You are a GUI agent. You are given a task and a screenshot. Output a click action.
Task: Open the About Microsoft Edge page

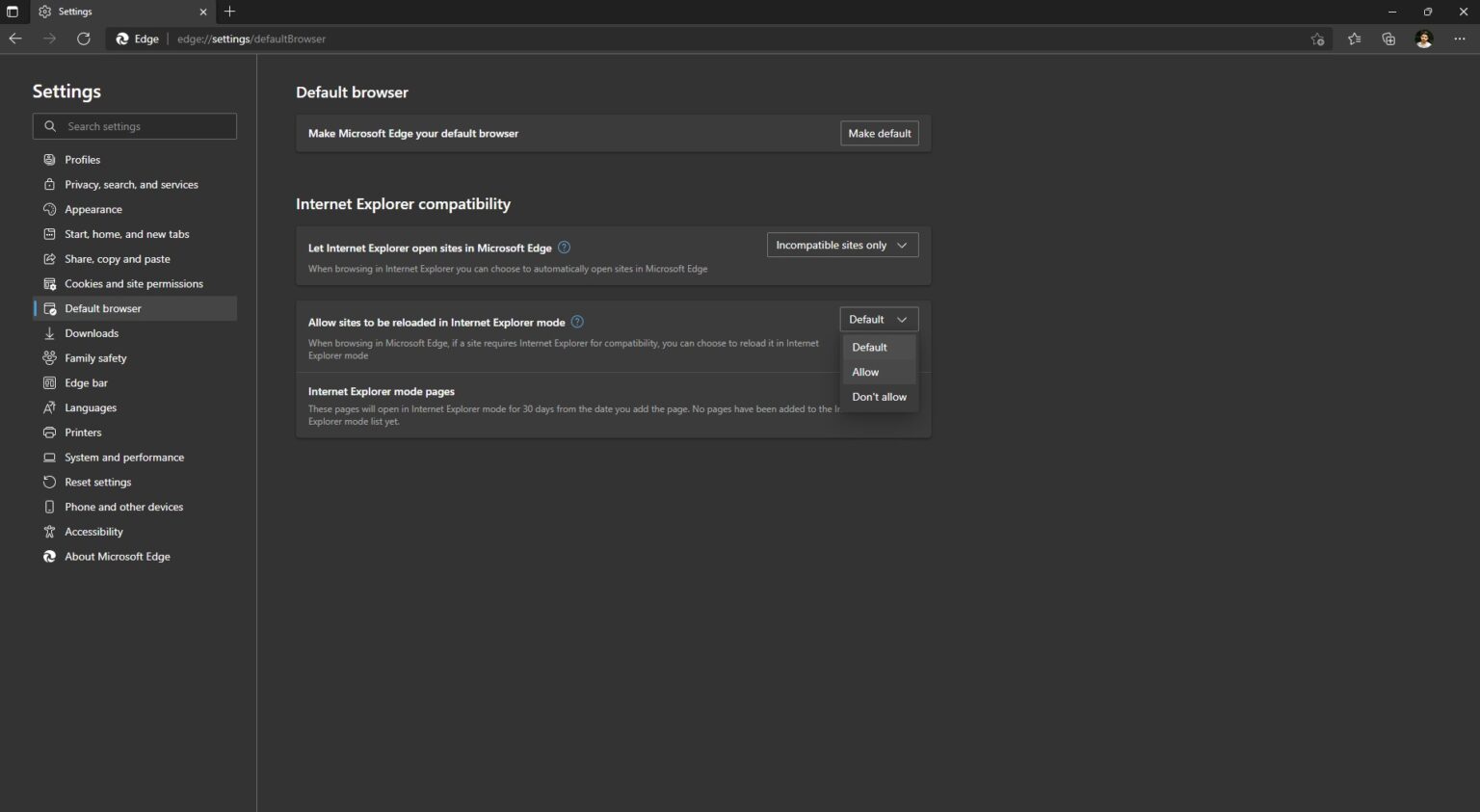pos(117,556)
